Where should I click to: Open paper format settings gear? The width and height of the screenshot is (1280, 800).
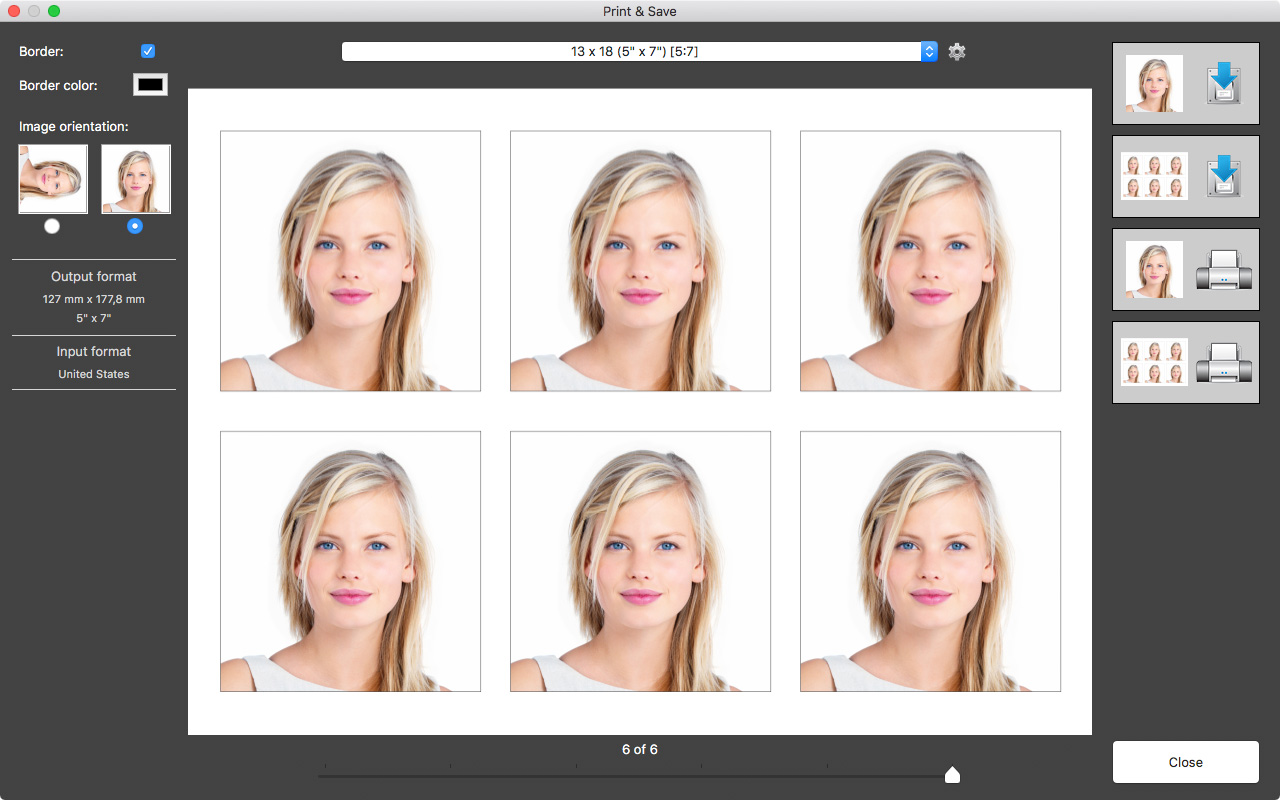click(x=957, y=52)
